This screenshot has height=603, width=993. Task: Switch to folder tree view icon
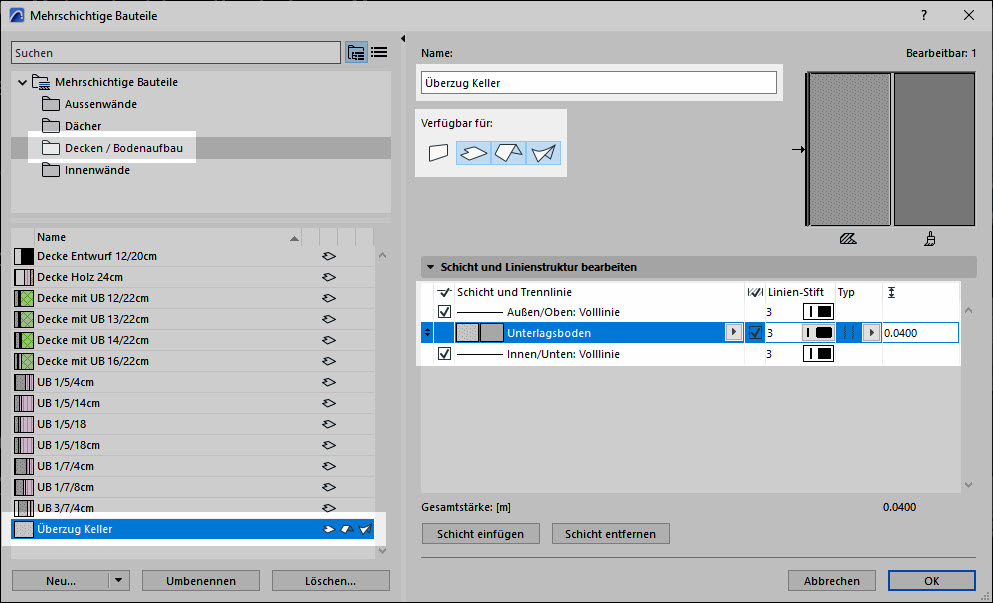pyautogui.click(x=356, y=53)
